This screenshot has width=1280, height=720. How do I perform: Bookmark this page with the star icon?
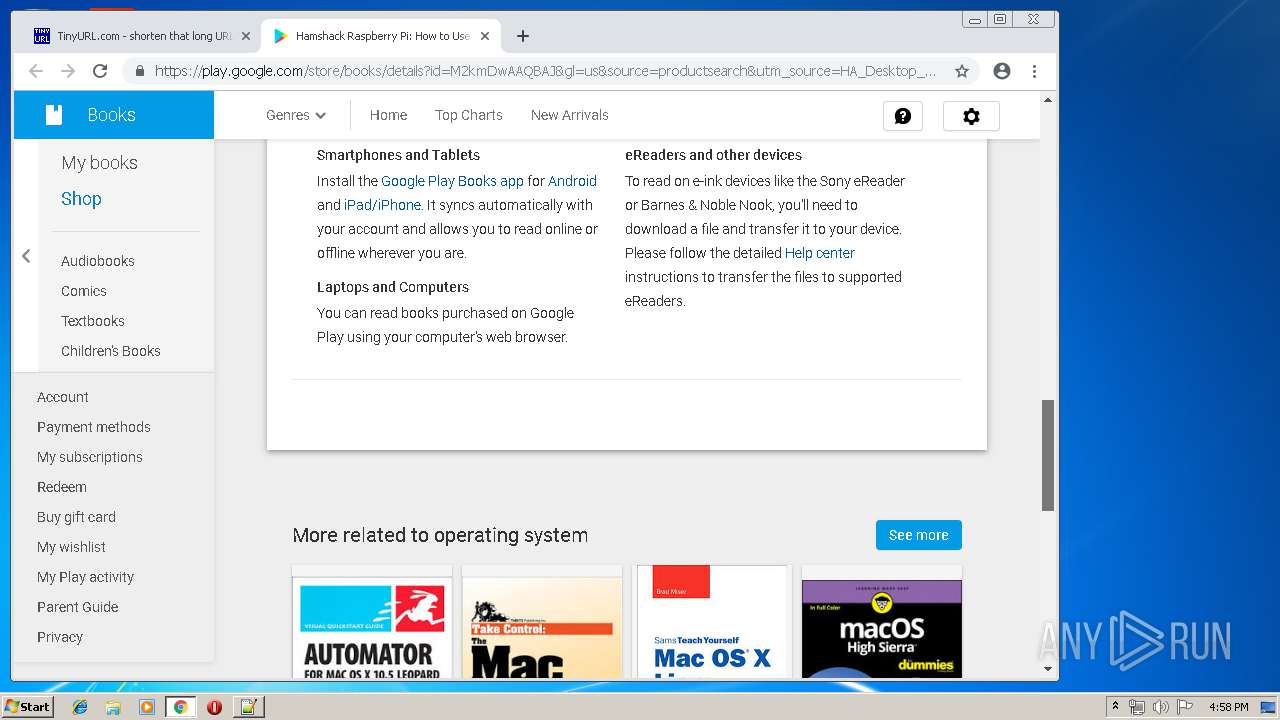962,71
